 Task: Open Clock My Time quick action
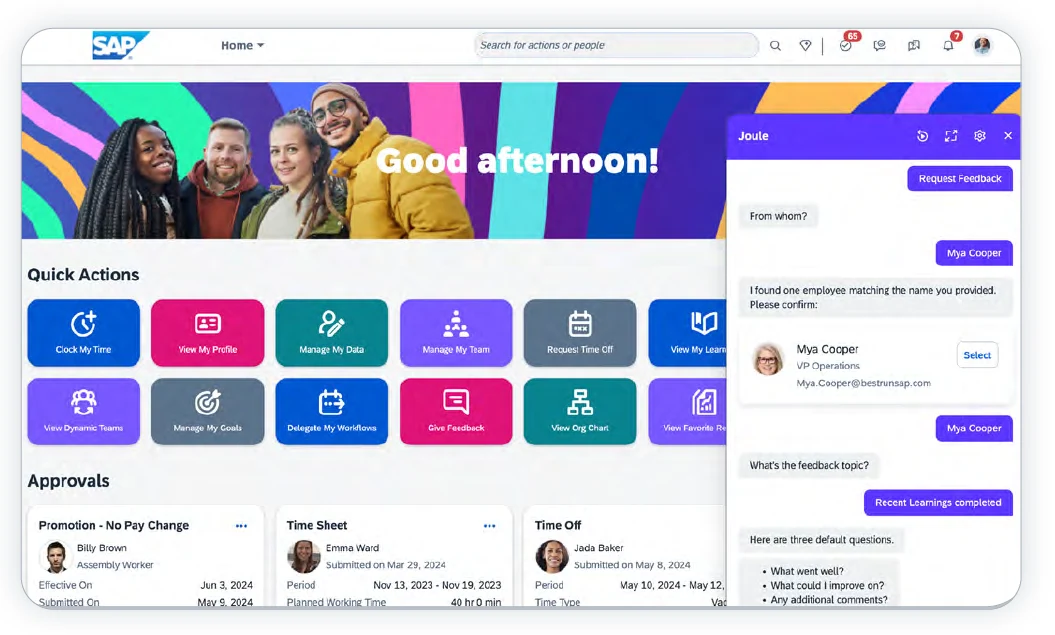(x=83, y=333)
